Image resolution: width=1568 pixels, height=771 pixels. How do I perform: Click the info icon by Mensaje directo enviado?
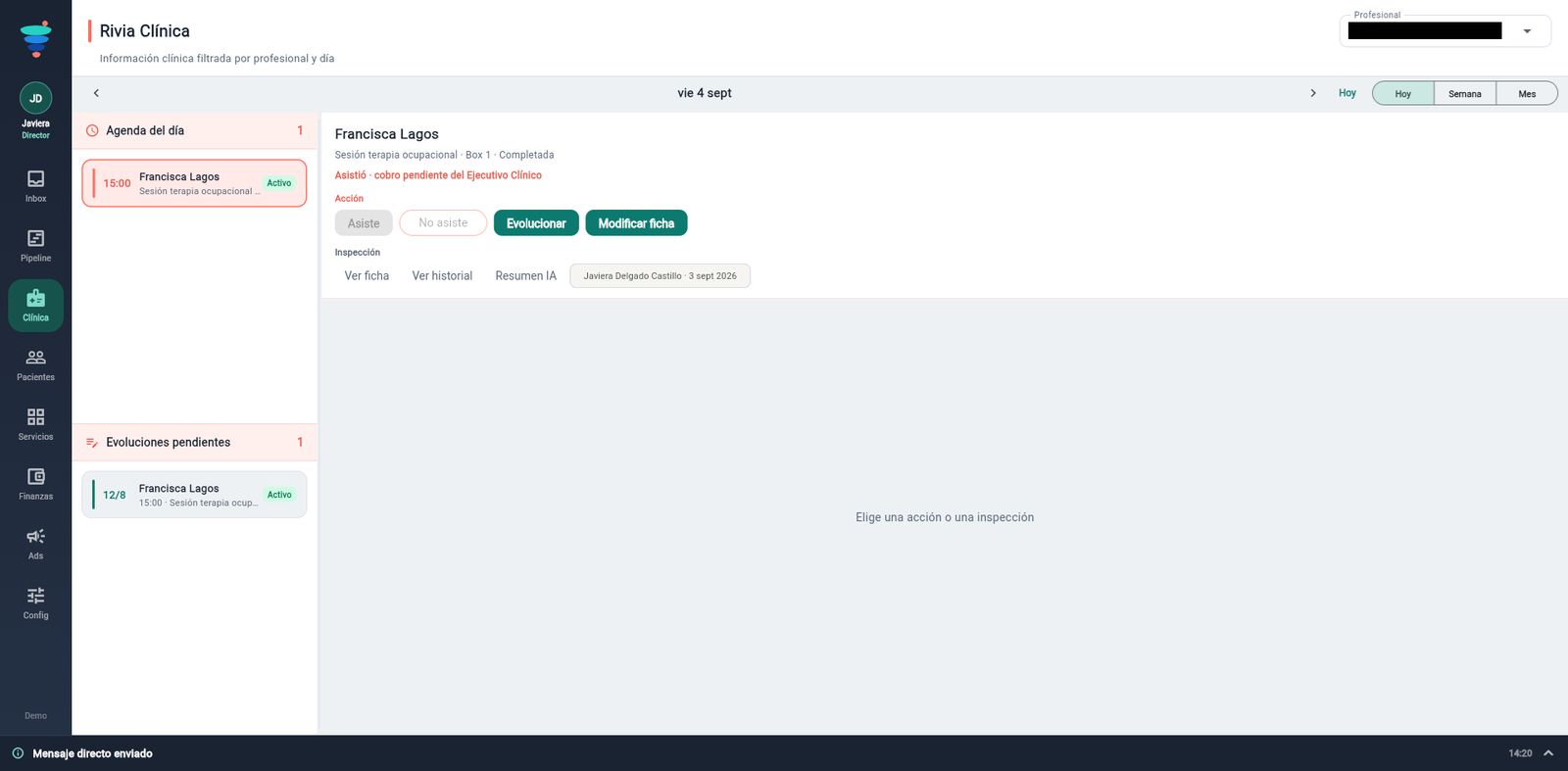[18, 753]
